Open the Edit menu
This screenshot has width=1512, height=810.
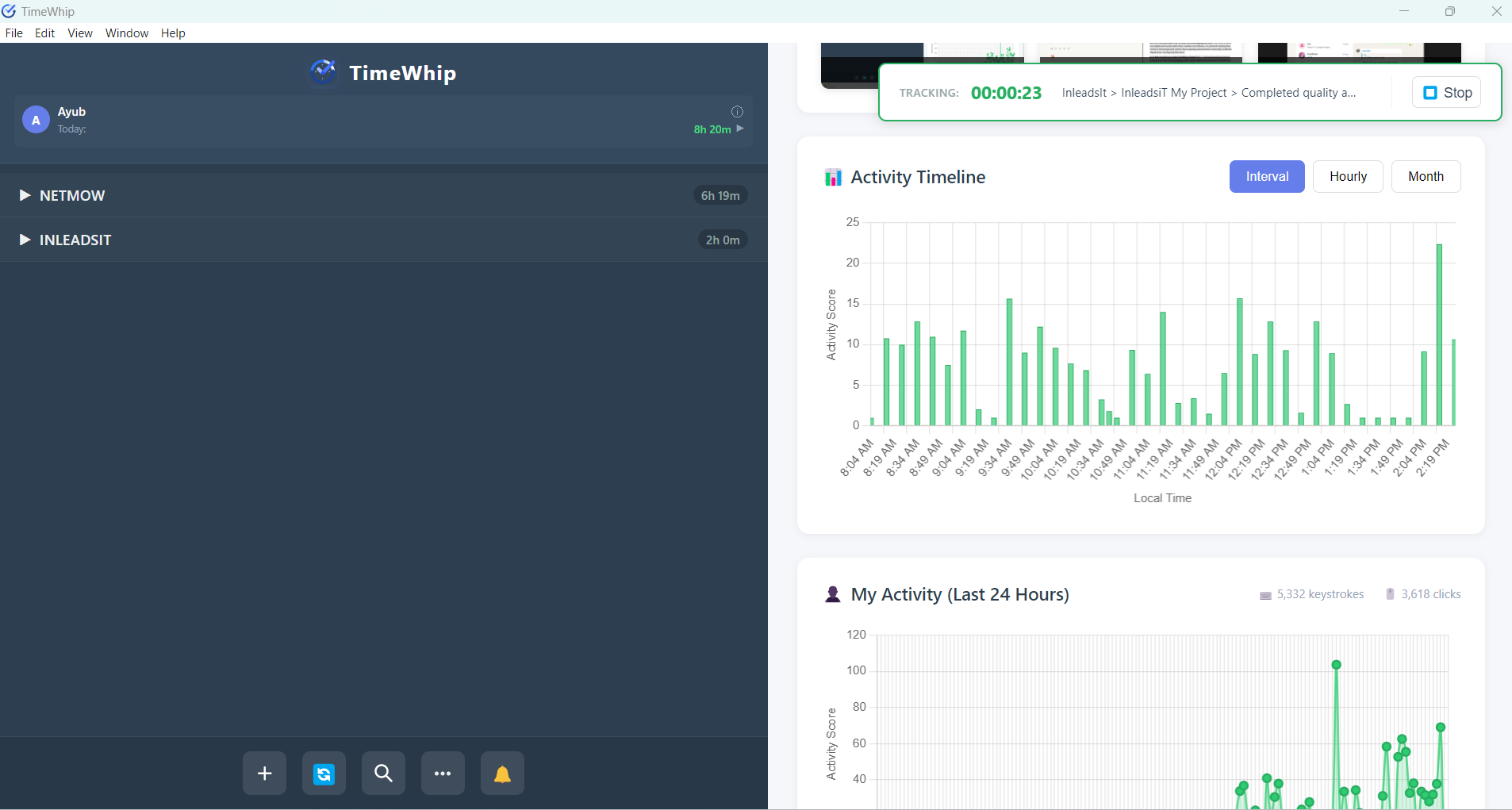[44, 33]
